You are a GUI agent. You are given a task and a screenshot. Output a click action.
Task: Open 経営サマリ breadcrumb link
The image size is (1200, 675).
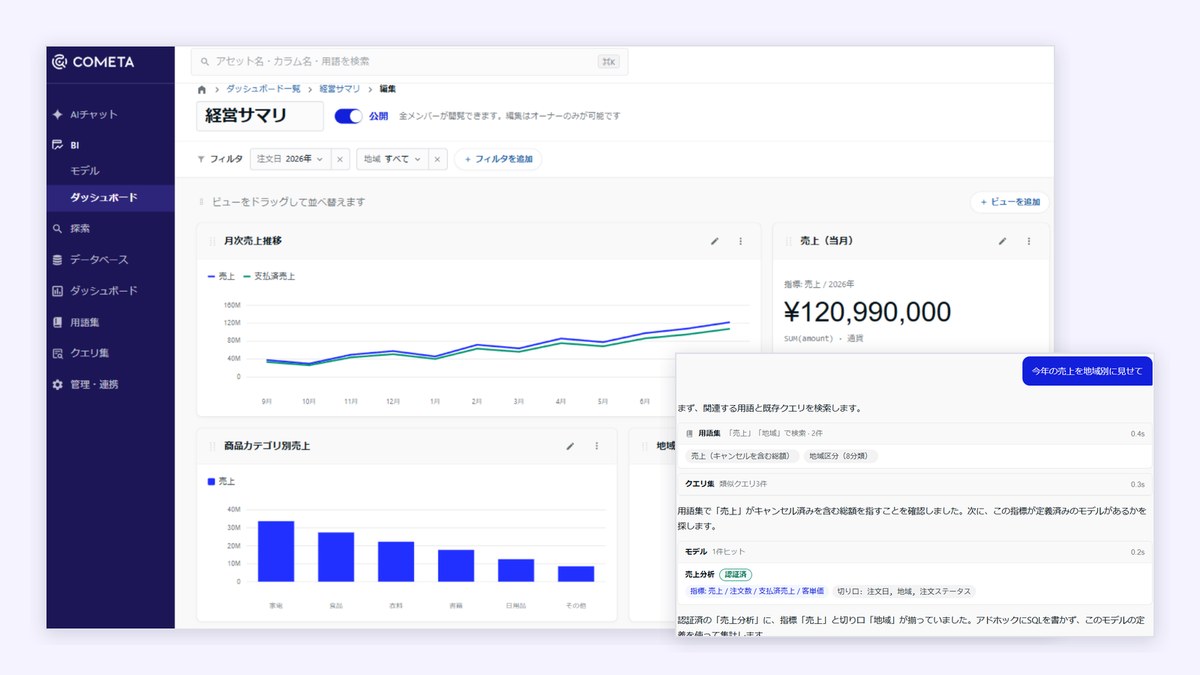coord(340,89)
